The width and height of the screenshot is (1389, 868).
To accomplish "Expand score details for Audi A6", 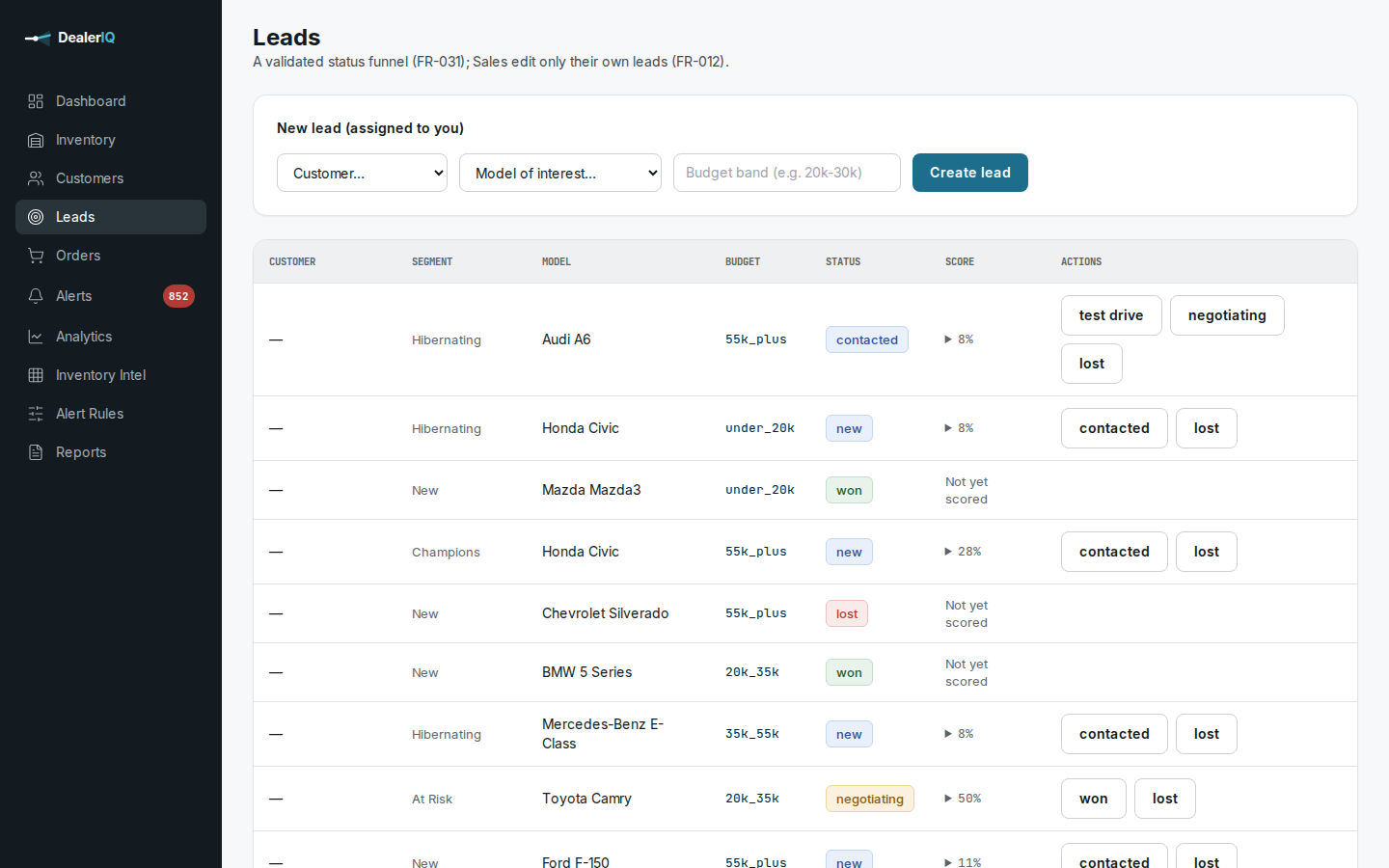I will pyautogui.click(x=959, y=339).
